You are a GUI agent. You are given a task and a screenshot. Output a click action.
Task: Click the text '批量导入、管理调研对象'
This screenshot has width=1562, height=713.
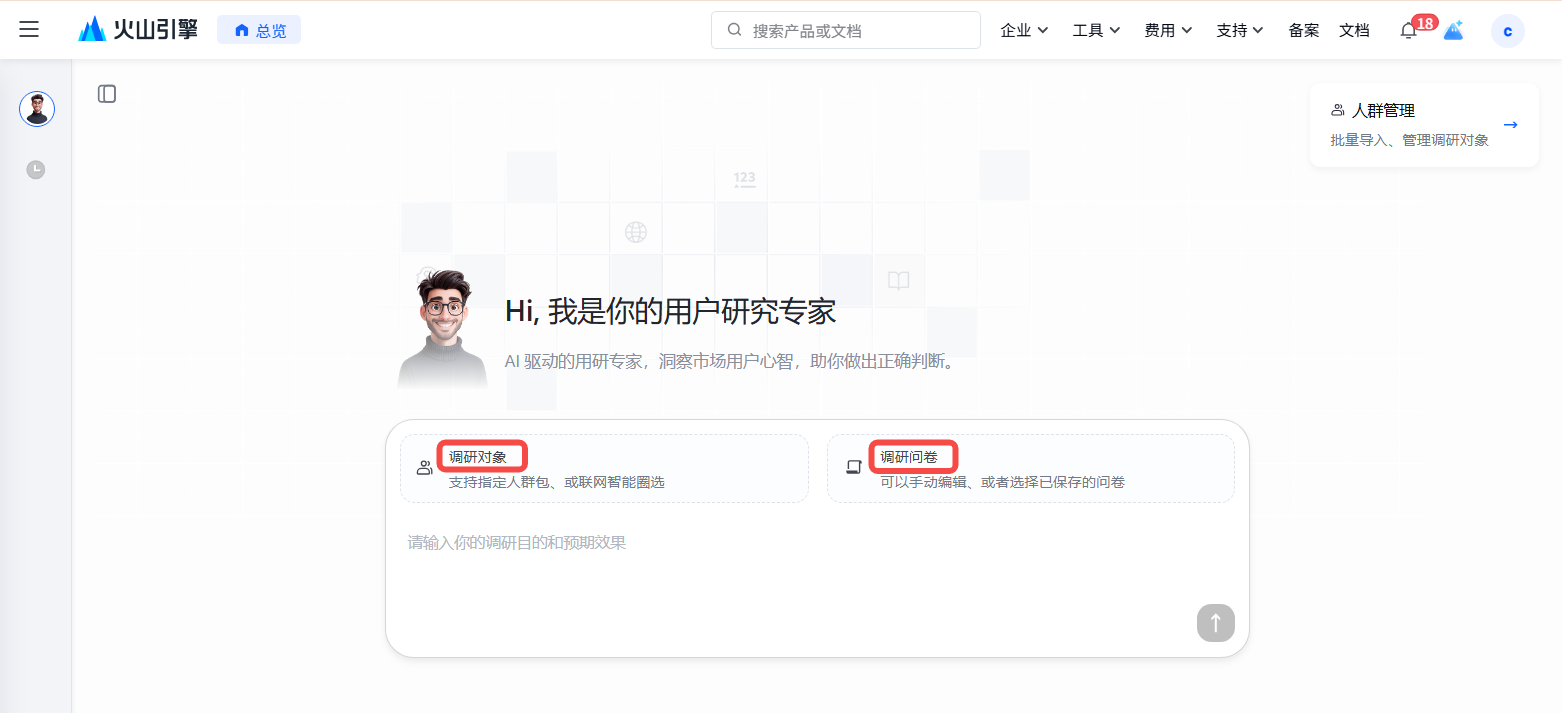pos(1409,140)
